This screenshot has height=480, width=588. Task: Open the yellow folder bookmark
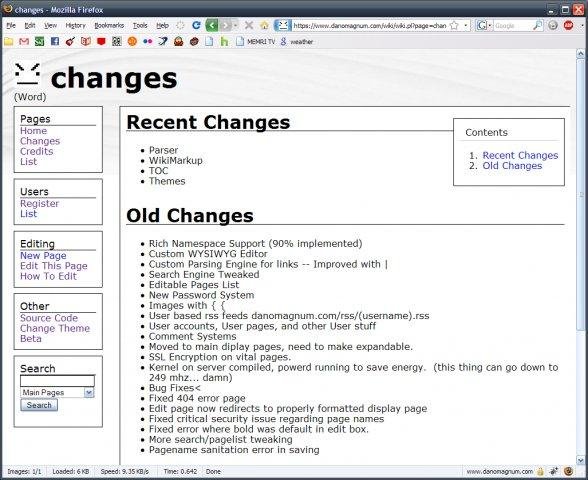pos(9,41)
